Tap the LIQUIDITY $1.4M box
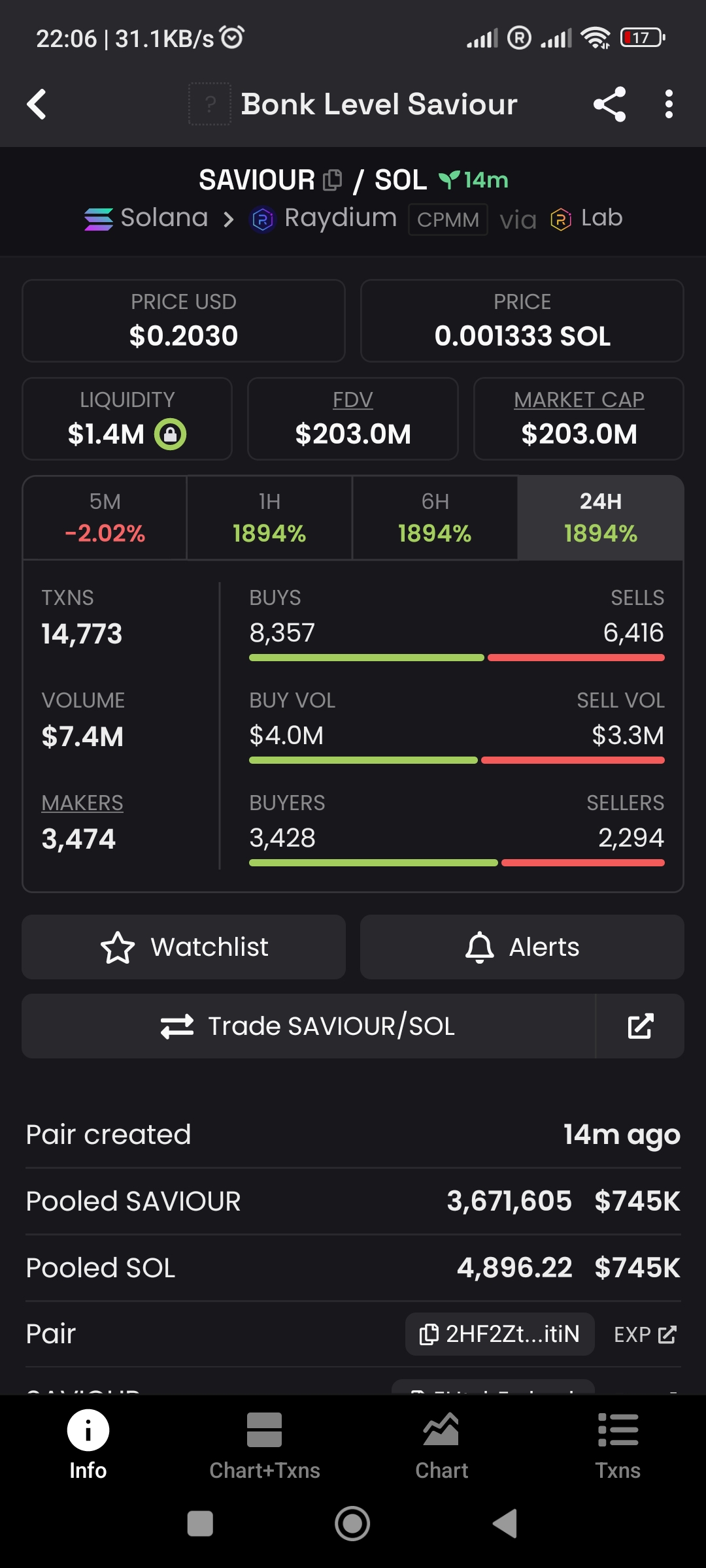 (x=127, y=419)
